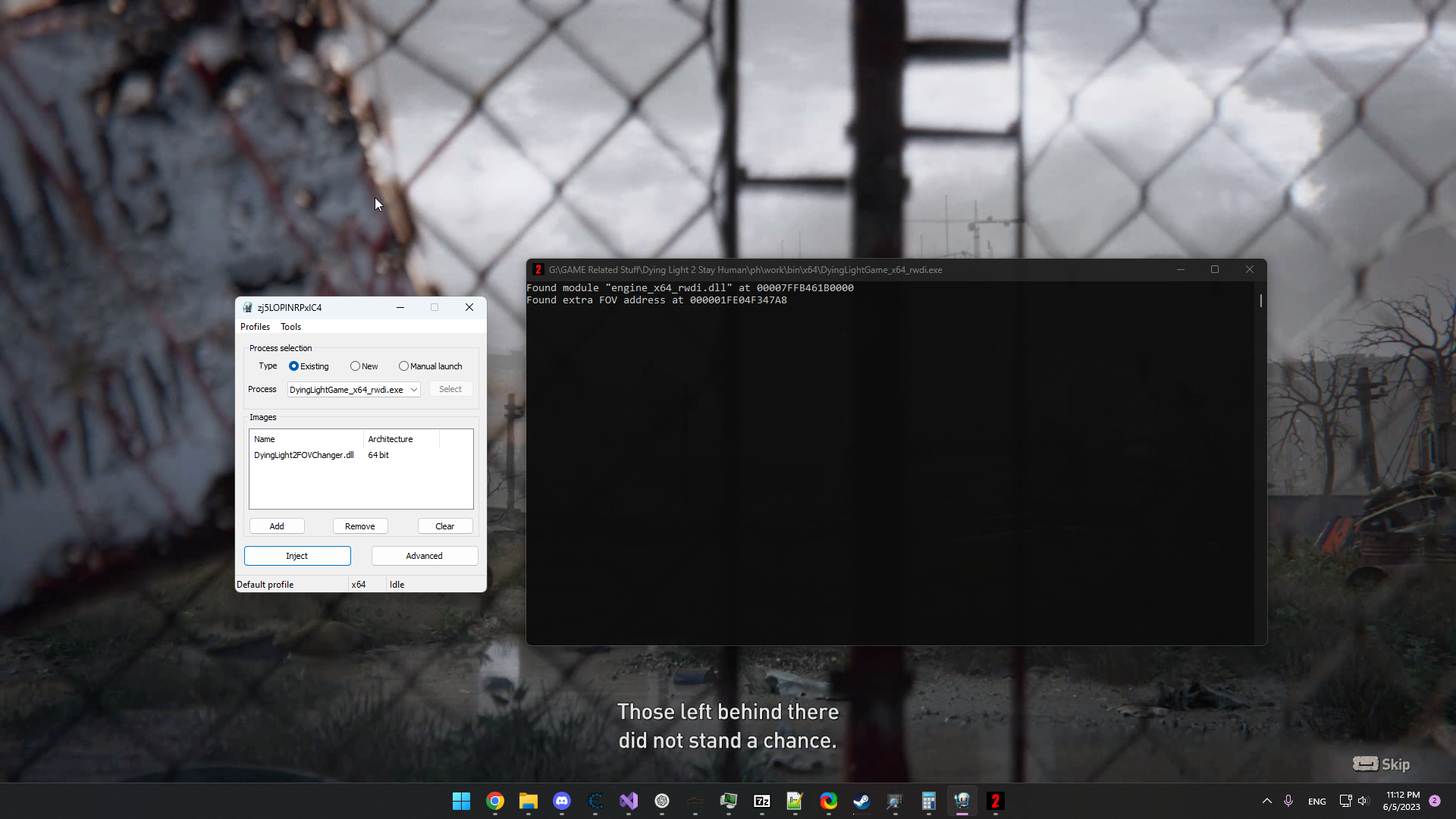Open Visual Studio from the taskbar
The height and width of the screenshot is (819, 1456).
click(x=629, y=802)
